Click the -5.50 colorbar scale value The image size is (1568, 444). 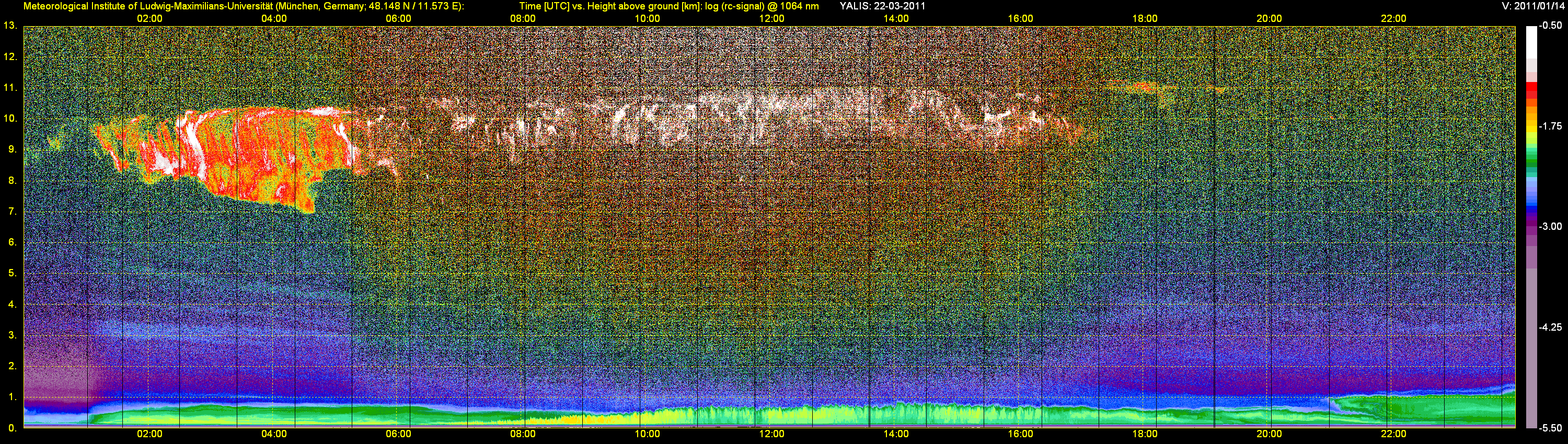coord(1550,428)
